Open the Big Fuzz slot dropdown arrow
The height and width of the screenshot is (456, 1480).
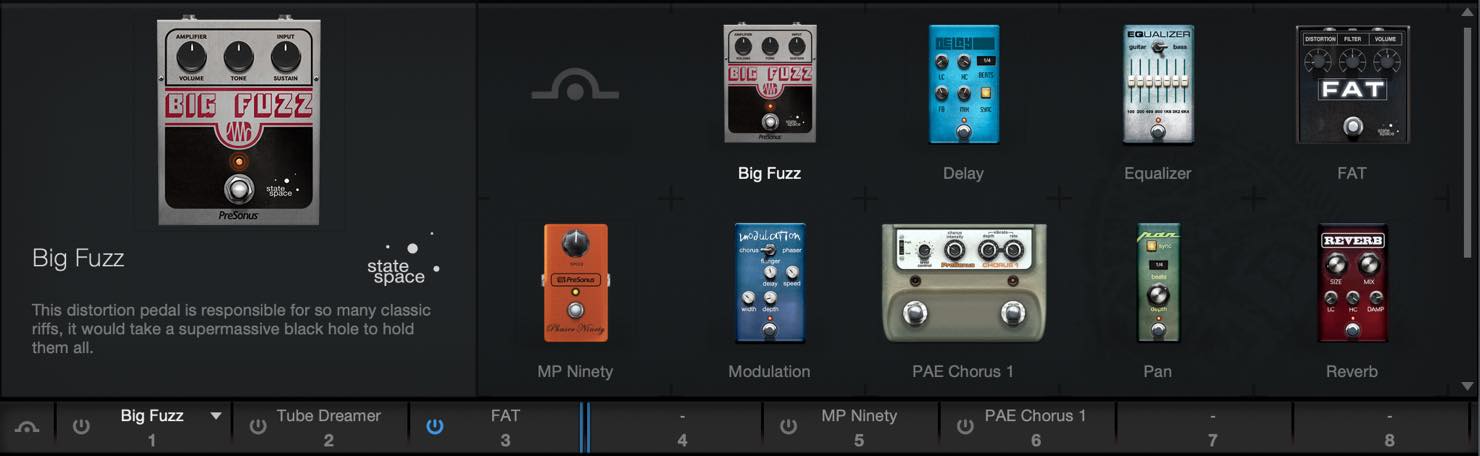tap(216, 416)
